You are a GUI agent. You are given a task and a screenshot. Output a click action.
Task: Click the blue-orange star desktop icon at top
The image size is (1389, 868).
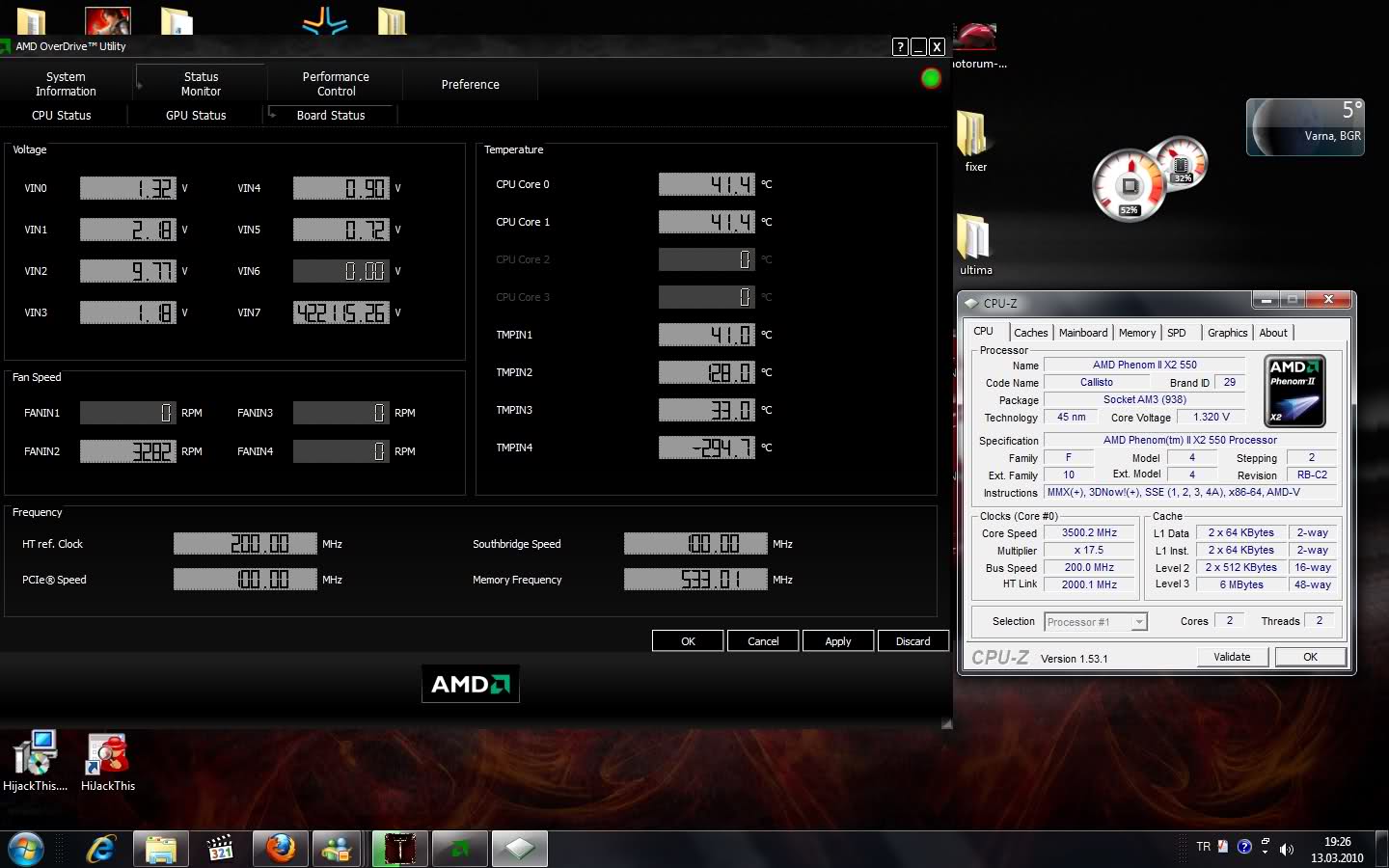[325, 20]
